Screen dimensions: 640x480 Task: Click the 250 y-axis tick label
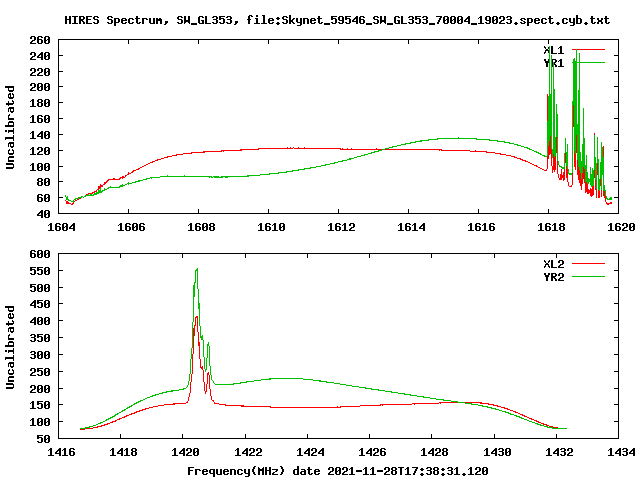(x=40, y=372)
